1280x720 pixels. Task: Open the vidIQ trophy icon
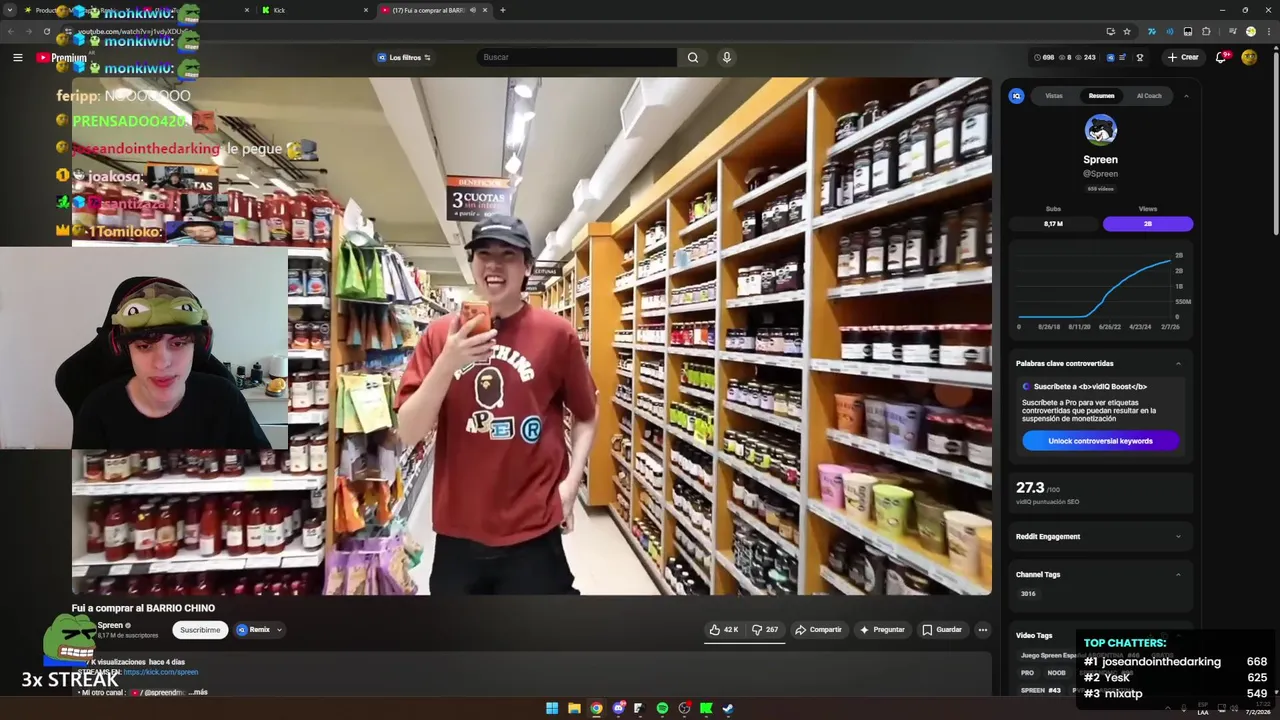(x=1139, y=57)
